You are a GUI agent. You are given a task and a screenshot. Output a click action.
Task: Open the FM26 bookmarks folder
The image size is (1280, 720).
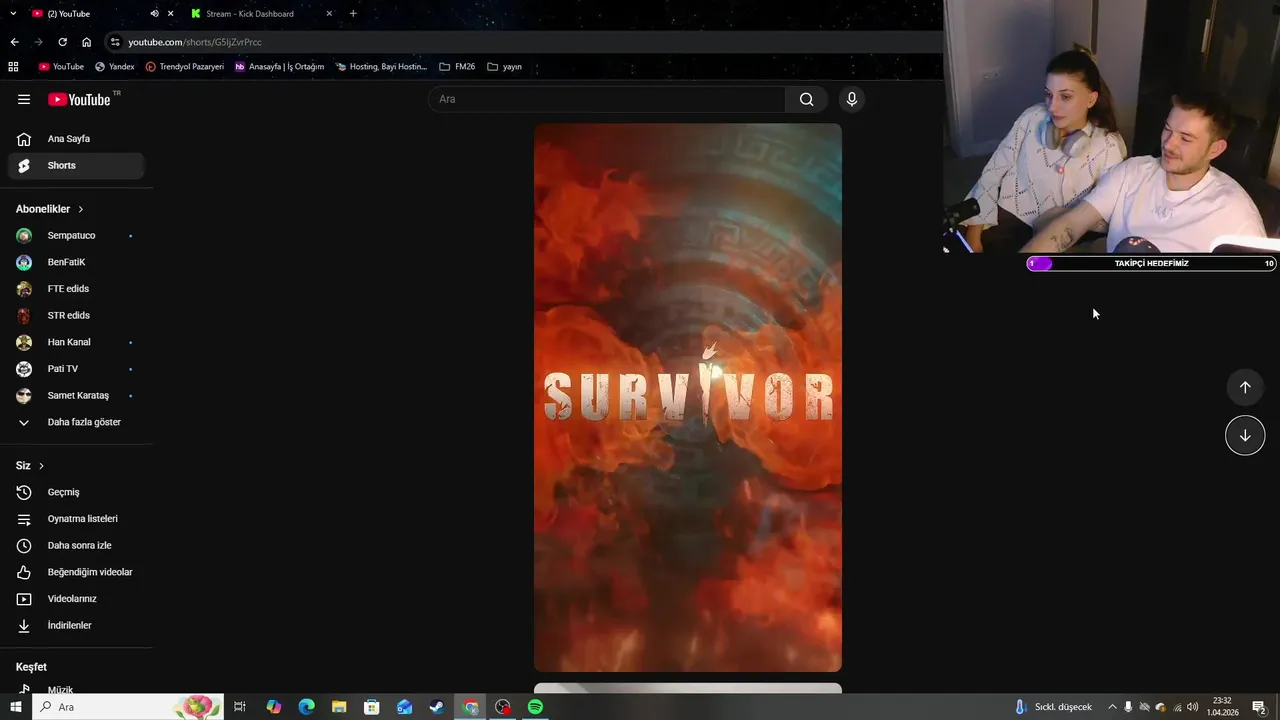pos(457,67)
